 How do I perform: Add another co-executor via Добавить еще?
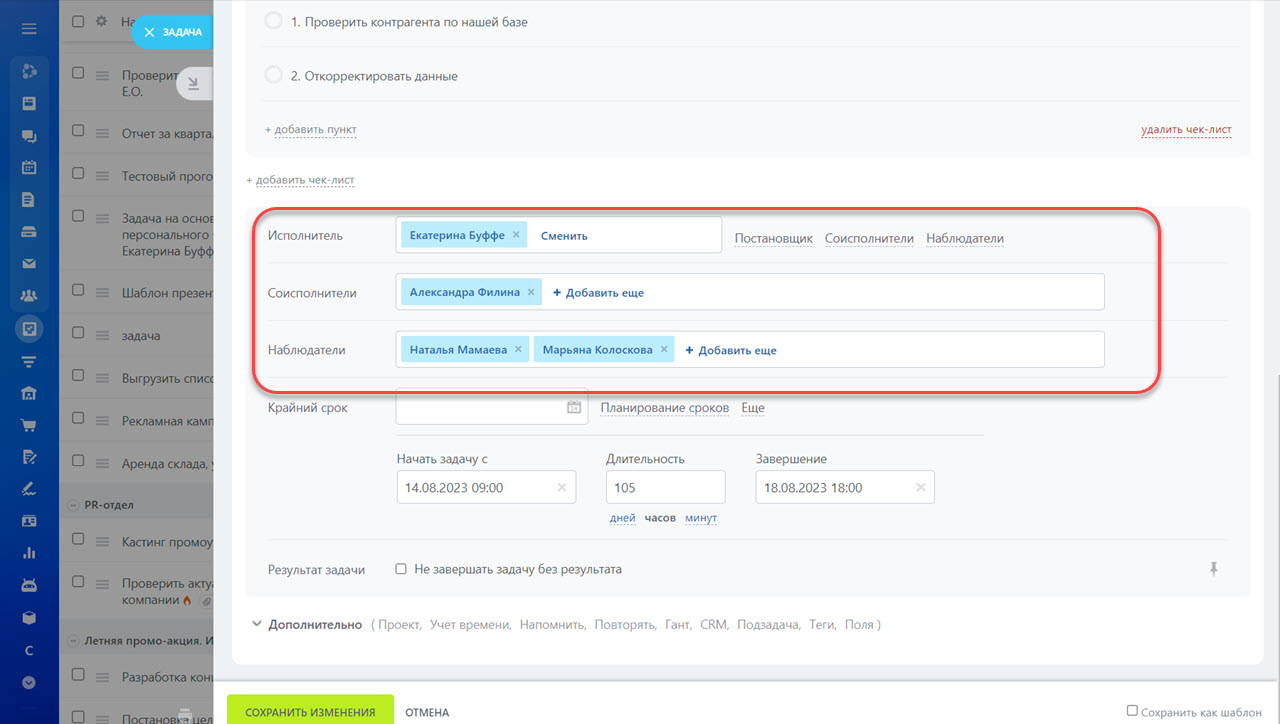(x=598, y=293)
